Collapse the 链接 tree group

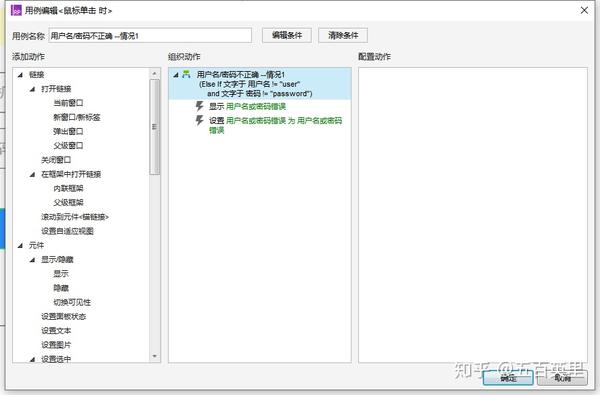point(20,75)
